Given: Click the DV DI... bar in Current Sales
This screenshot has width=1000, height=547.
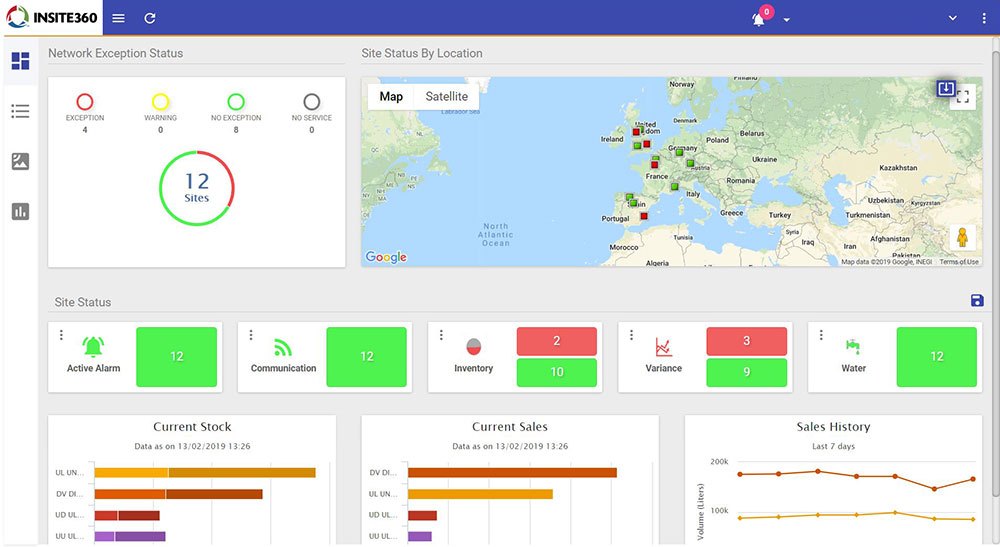Looking at the screenshot, I should point(512,472).
